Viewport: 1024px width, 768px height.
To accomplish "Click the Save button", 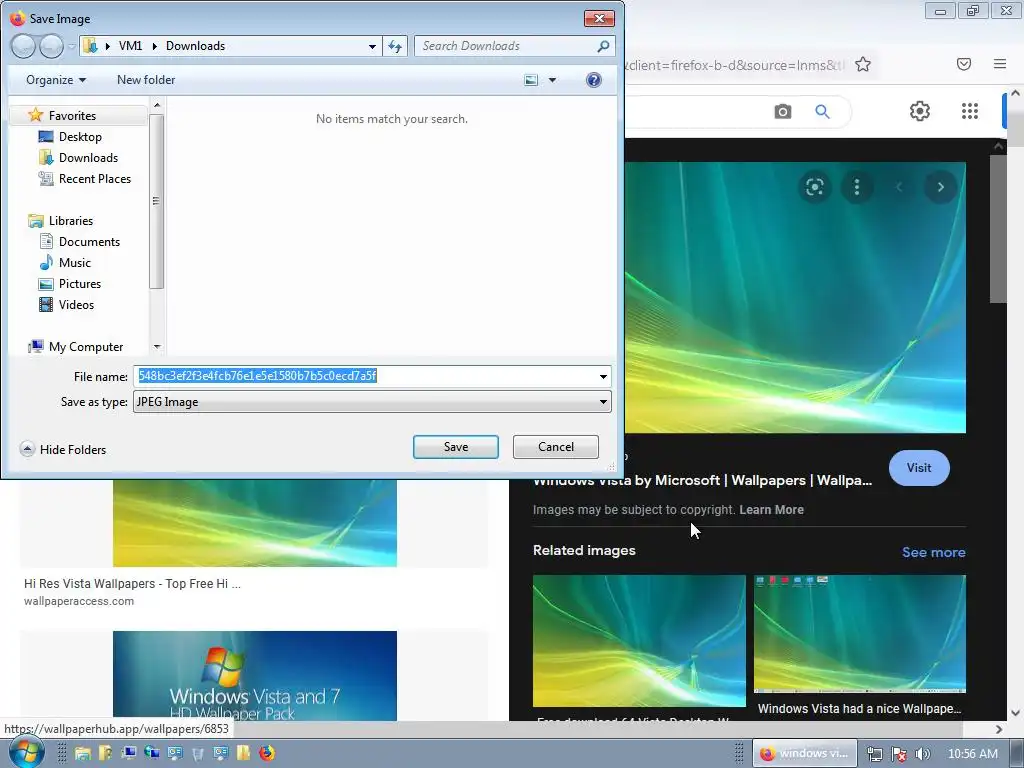I will tap(456, 447).
